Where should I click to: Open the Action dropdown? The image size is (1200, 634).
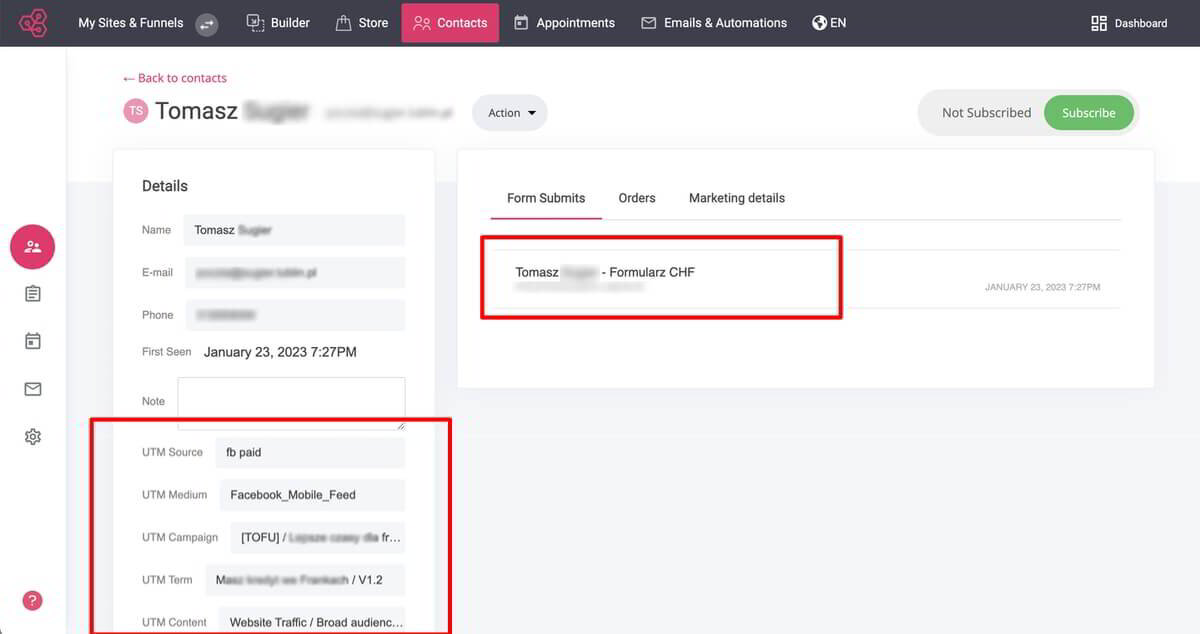pos(509,113)
